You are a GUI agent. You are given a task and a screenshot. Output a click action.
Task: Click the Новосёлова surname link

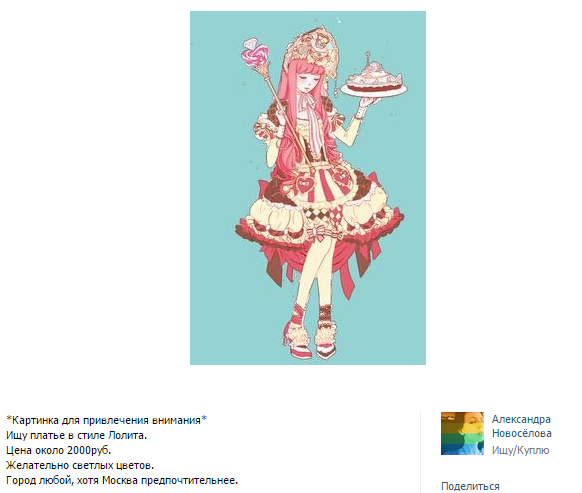click(x=521, y=433)
